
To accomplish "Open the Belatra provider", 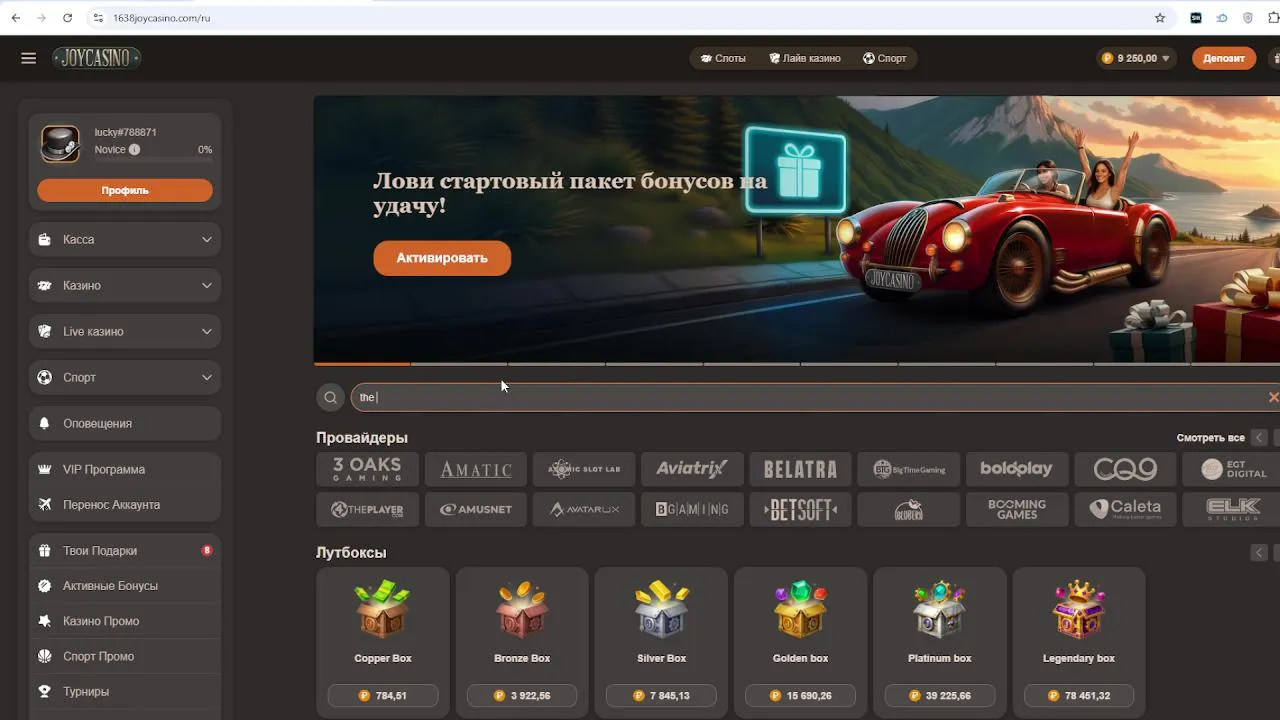I will 800,469.
